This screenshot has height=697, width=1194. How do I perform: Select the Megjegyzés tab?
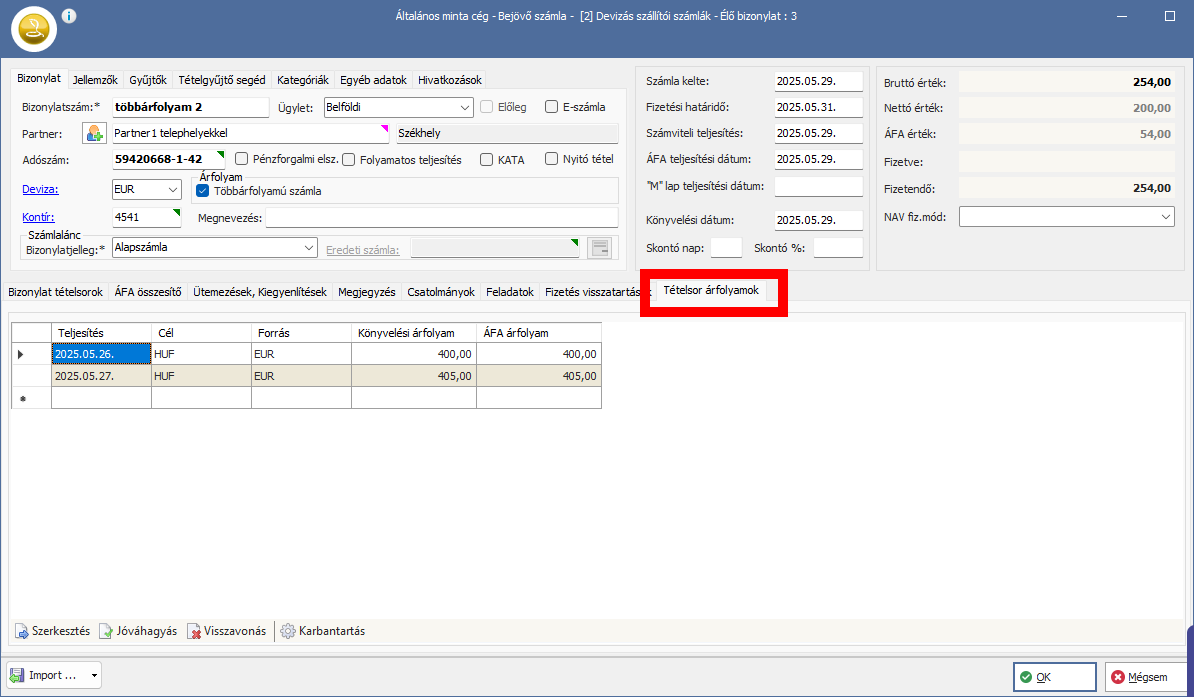(x=367, y=292)
